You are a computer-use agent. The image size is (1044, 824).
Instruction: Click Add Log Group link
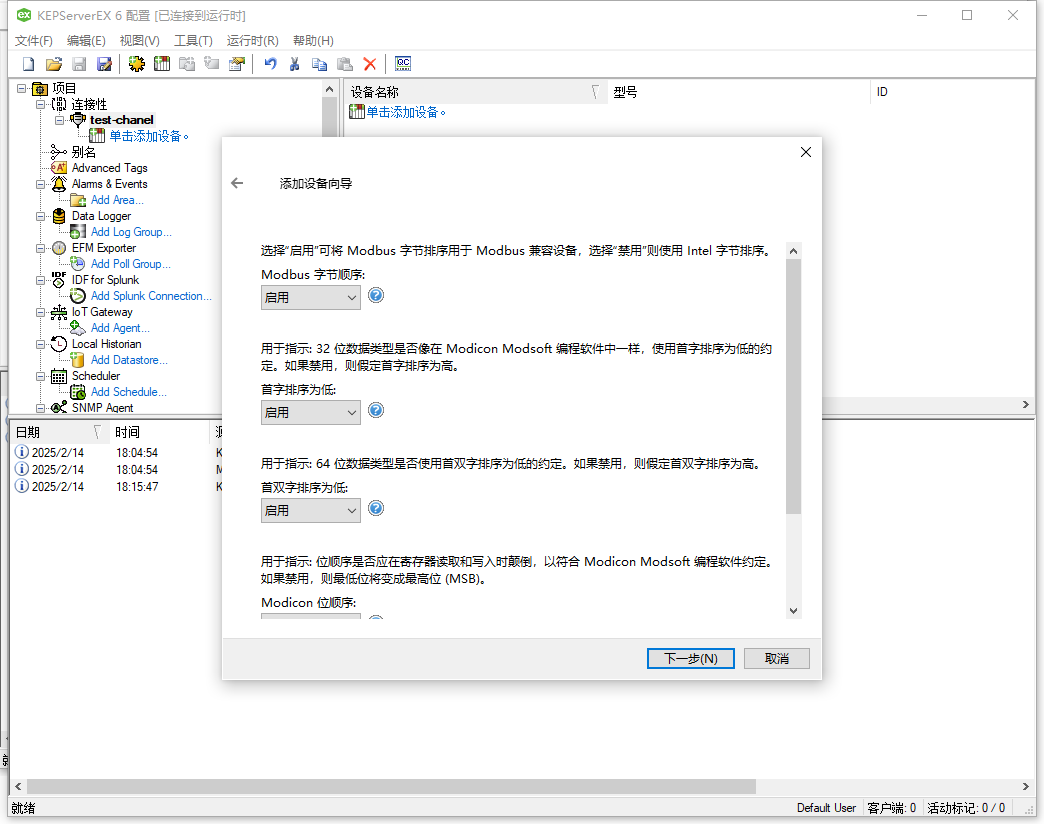tap(131, 232)
